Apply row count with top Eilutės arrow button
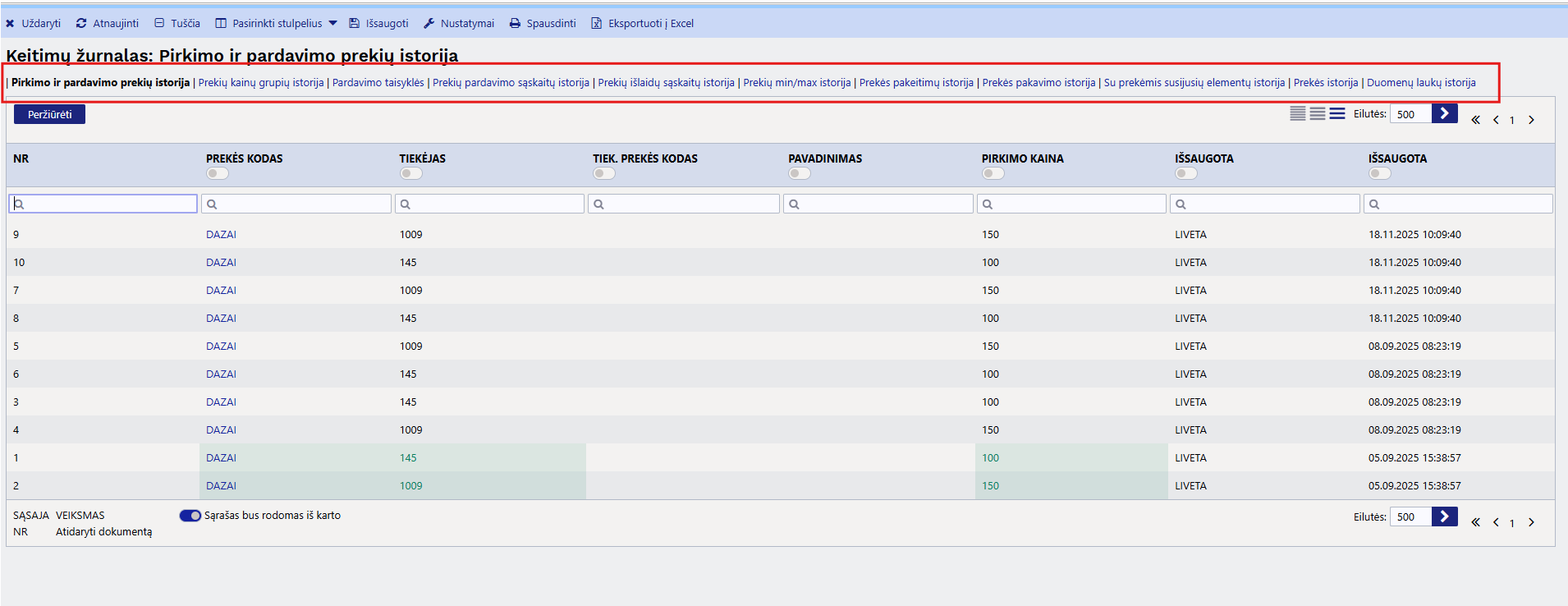The height and width of the screenshot is (606, 1568). pyautogui.click(x=1444, y=113)
